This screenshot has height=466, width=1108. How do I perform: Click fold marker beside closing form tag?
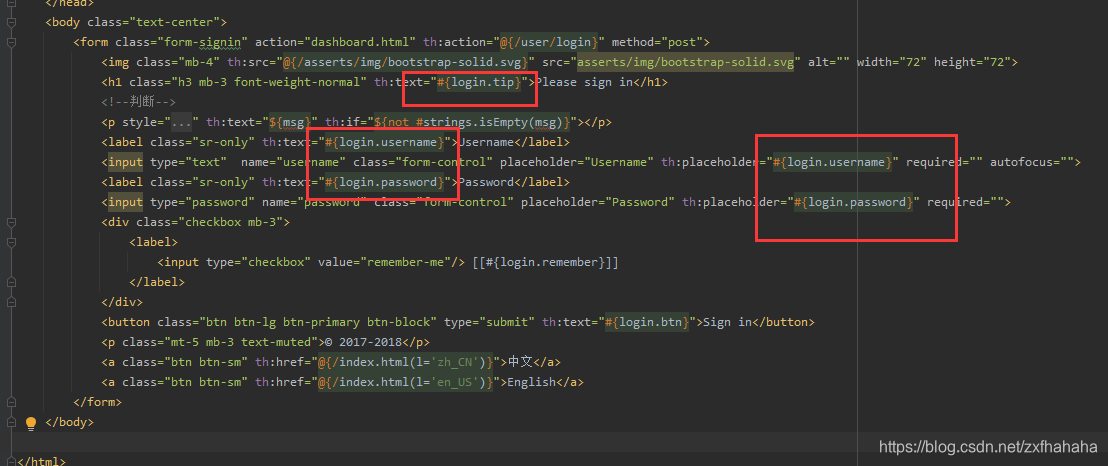tap(11, 402)
